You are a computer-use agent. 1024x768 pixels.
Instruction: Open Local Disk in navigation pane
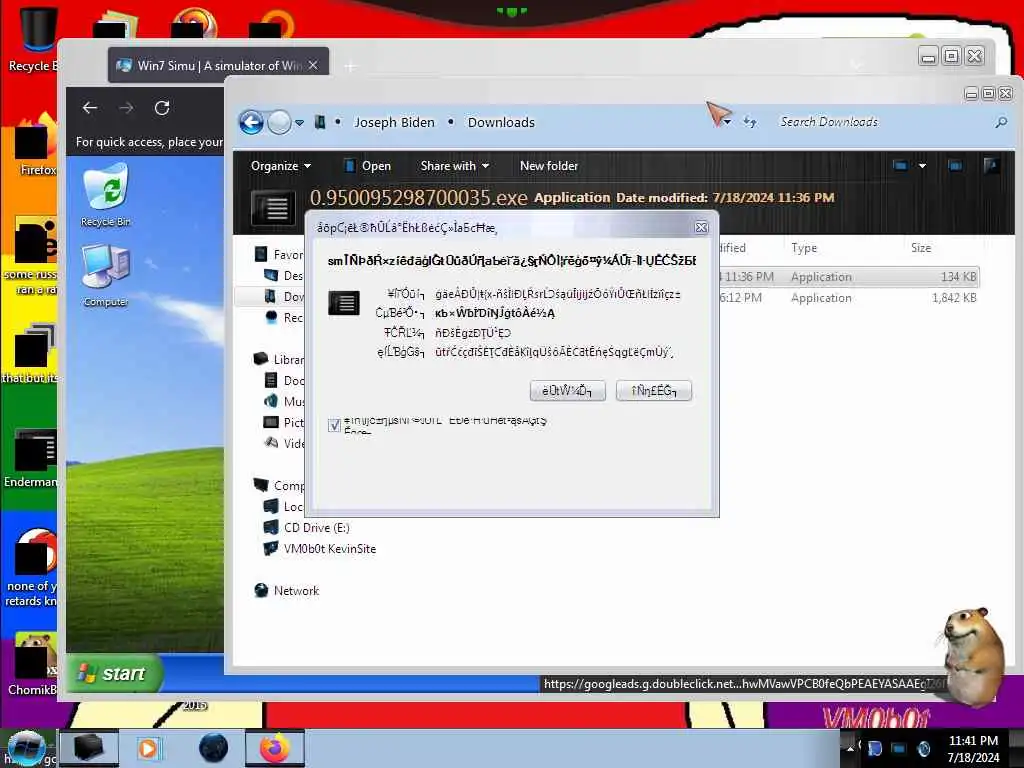[x=284, y=506]
